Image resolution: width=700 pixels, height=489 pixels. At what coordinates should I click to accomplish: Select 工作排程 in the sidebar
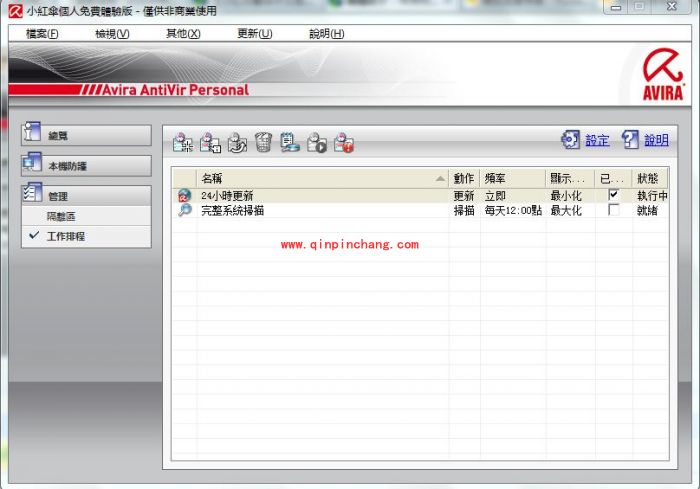point(66,236)
